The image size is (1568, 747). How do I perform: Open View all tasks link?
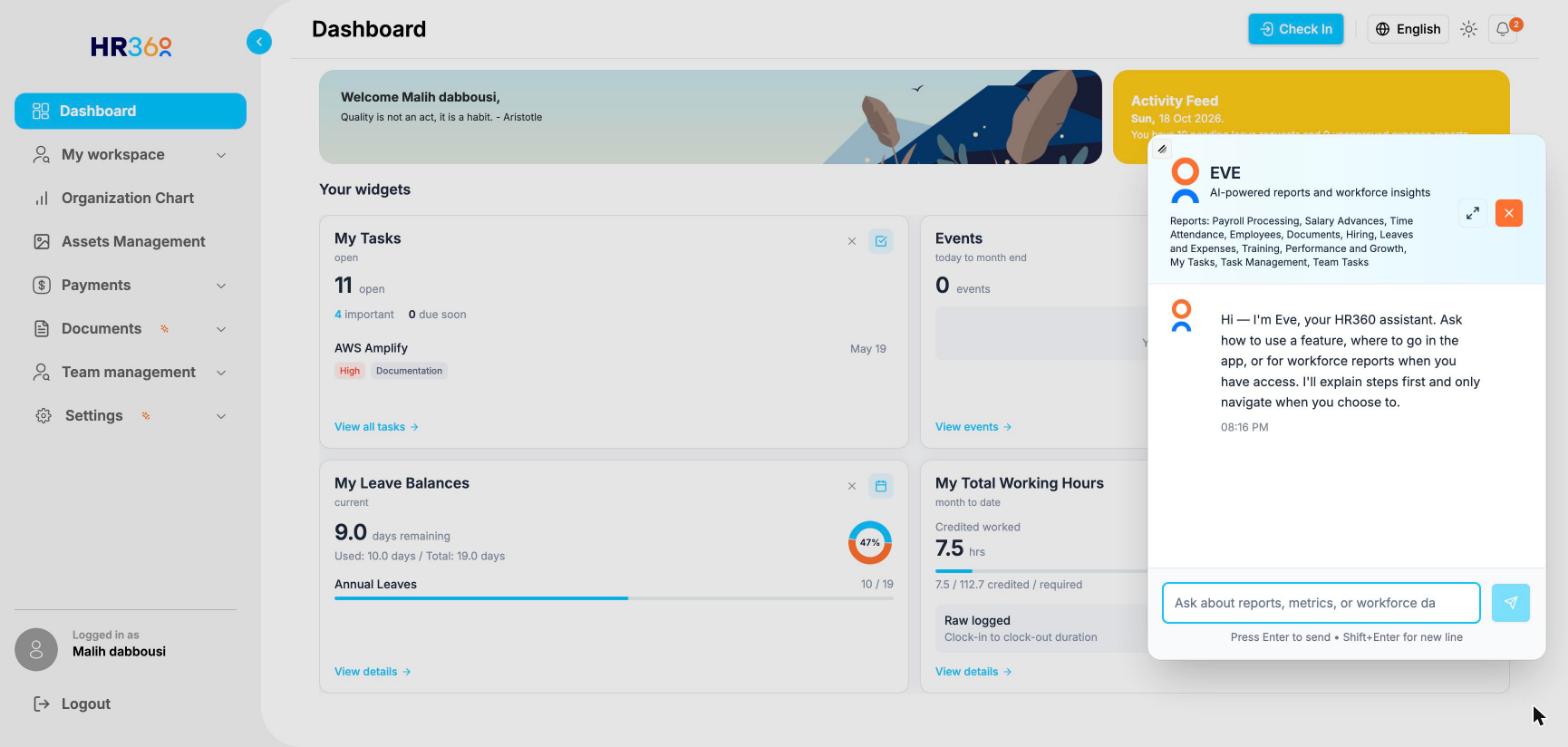pyautogui.click(x=376, y=427)
